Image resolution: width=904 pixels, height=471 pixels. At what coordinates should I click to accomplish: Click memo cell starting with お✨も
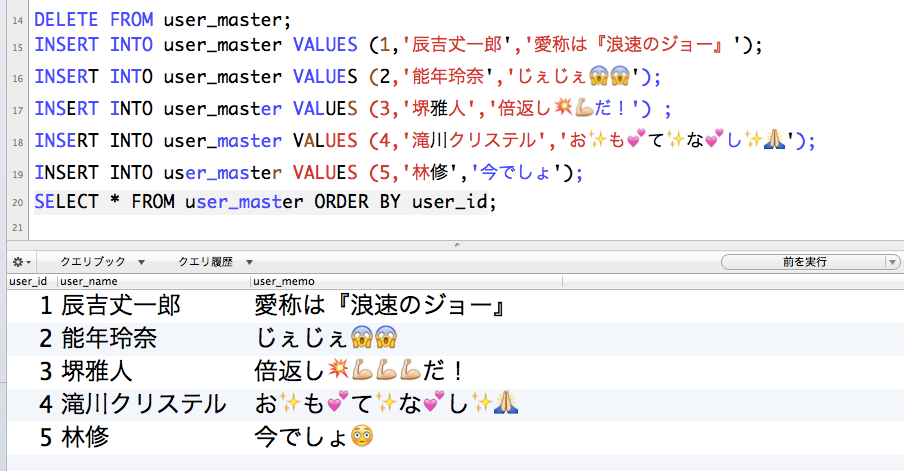(x=386, y=404)
